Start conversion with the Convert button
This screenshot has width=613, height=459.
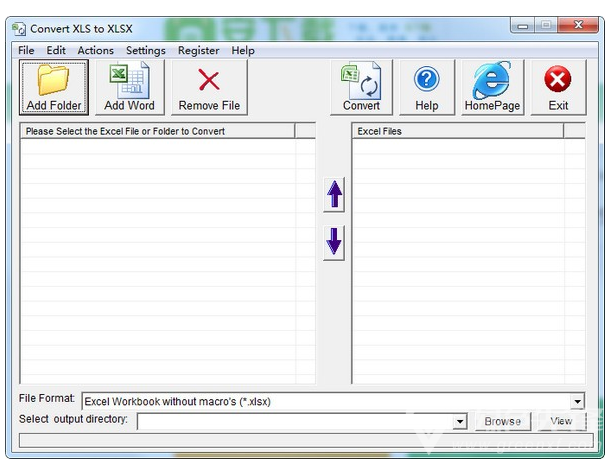[x=361, y=88]
